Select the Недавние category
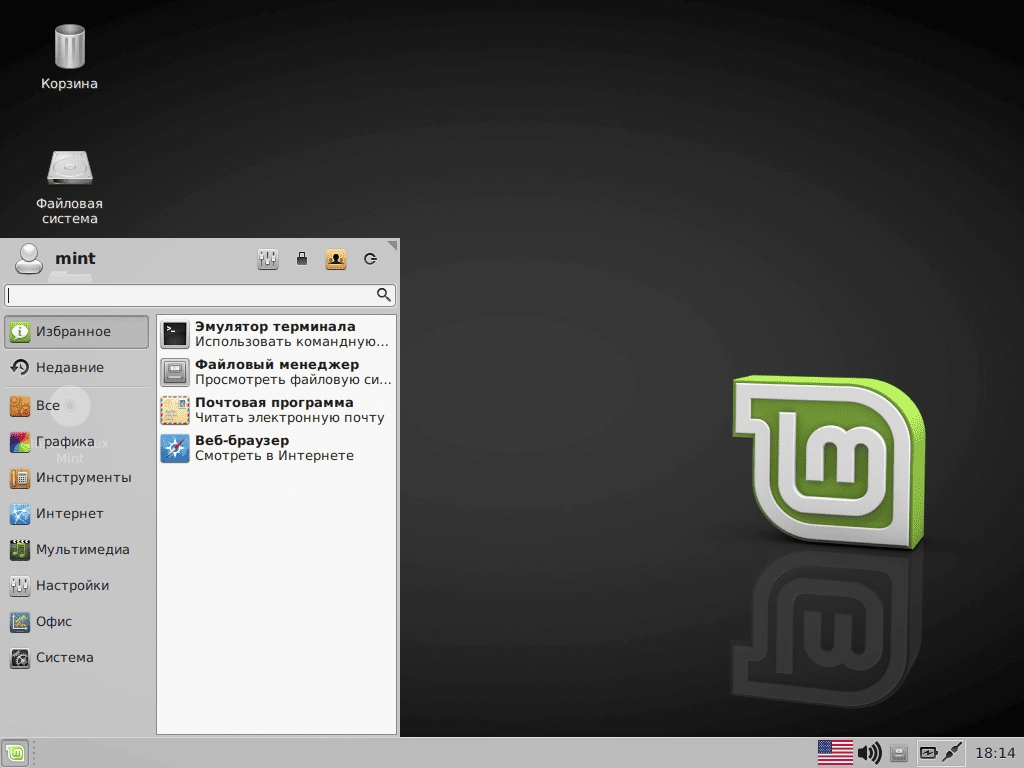Image resolution: width=1024 pixels, height=768 pixels. [x=76, y=368]
